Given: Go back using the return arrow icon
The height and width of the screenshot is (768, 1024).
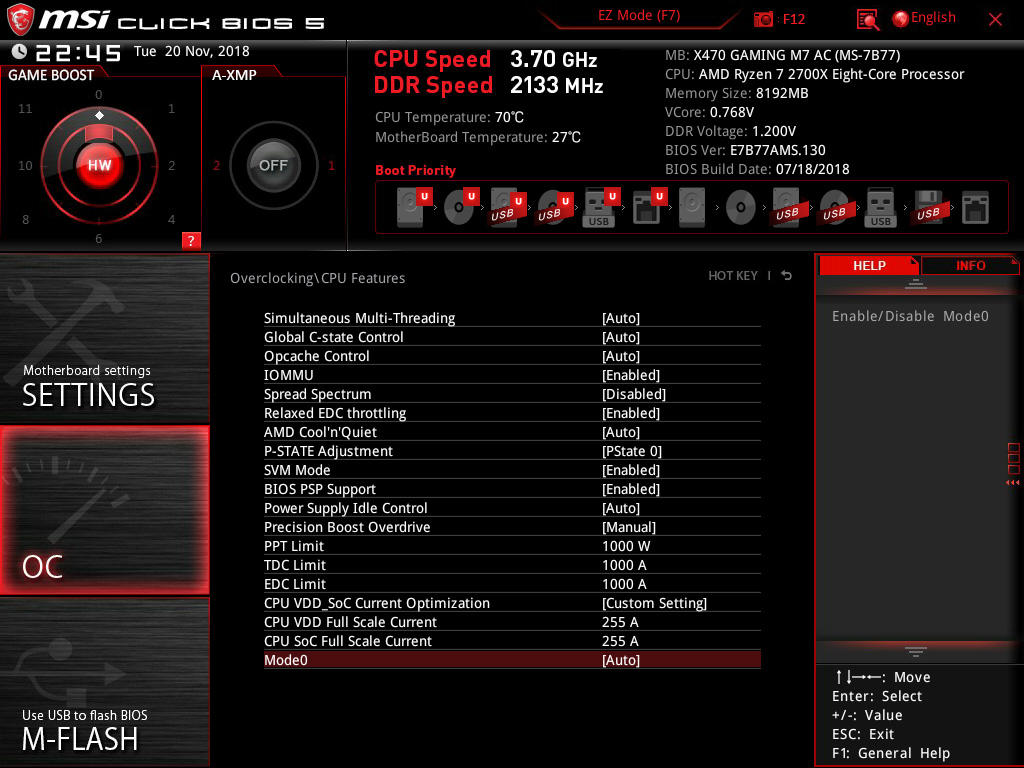Looking at the screenshot, I should pyautogui.click(x=786, y=276).
